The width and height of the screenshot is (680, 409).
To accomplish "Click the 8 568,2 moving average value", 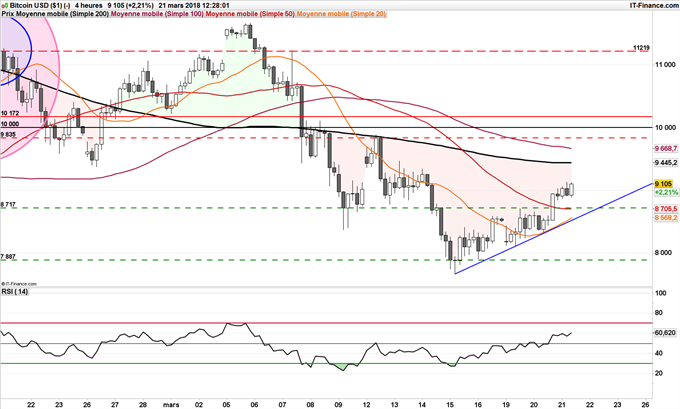I will (x=666, y=218).
